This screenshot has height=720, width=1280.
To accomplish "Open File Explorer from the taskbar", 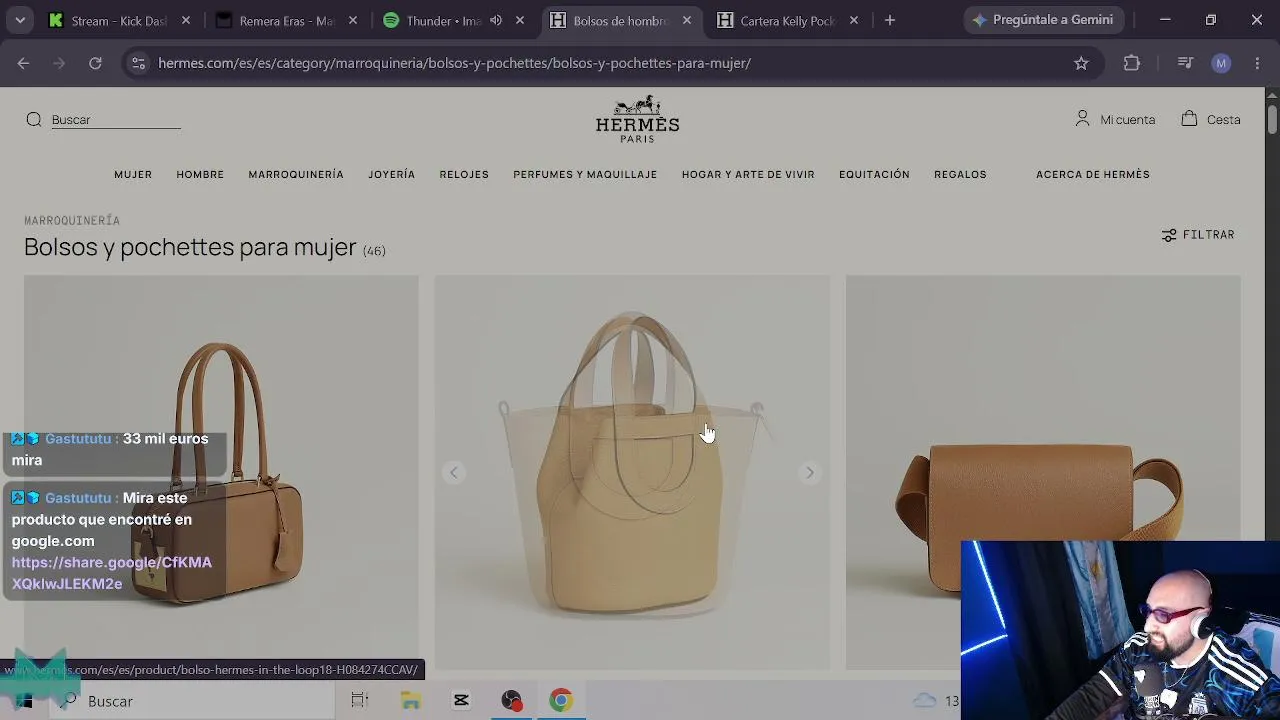I will (411, 701).
